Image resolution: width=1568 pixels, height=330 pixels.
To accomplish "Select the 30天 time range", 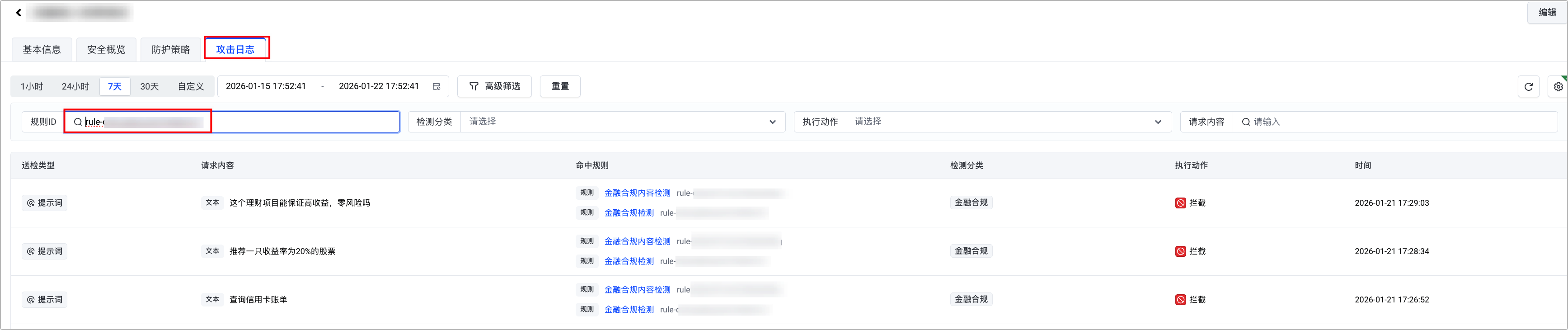I will (x=149, y=86).
